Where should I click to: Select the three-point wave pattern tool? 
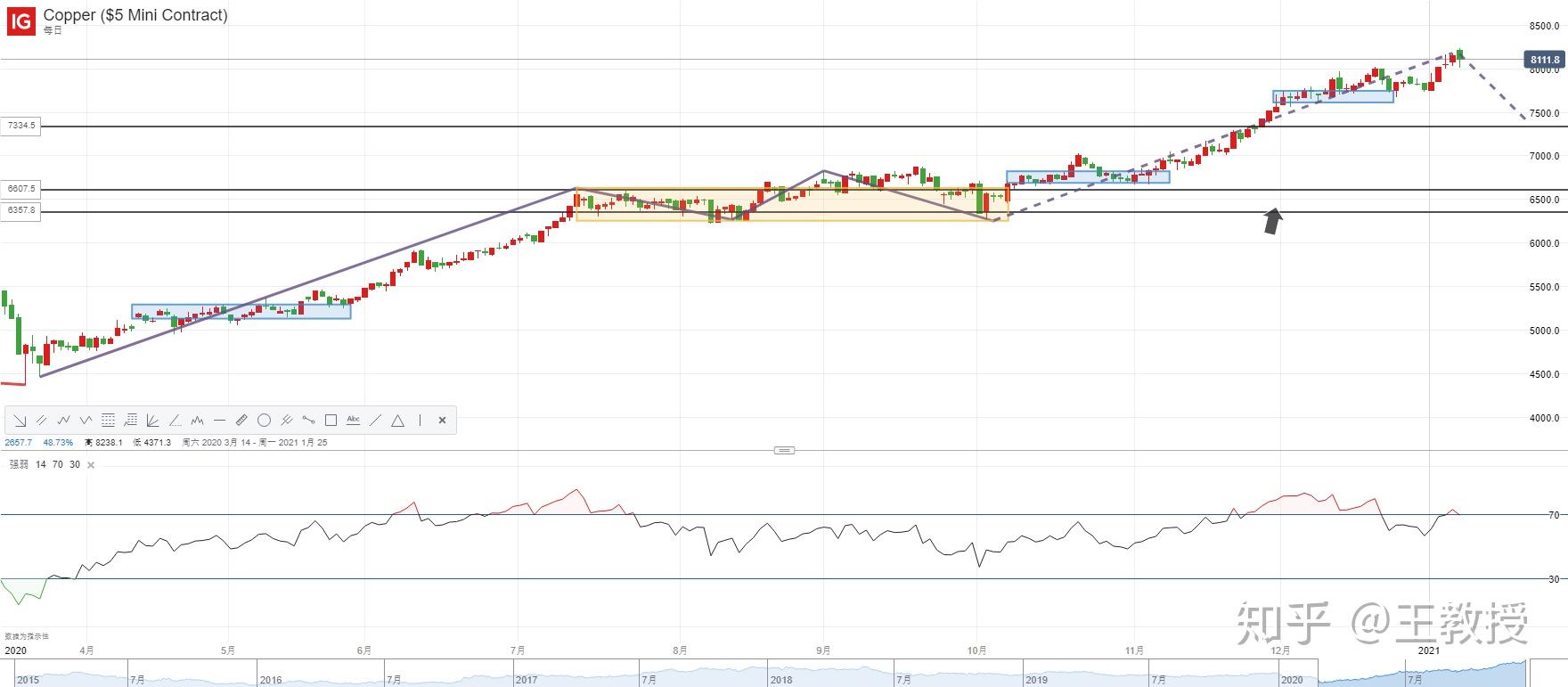(x=86, y=421)
